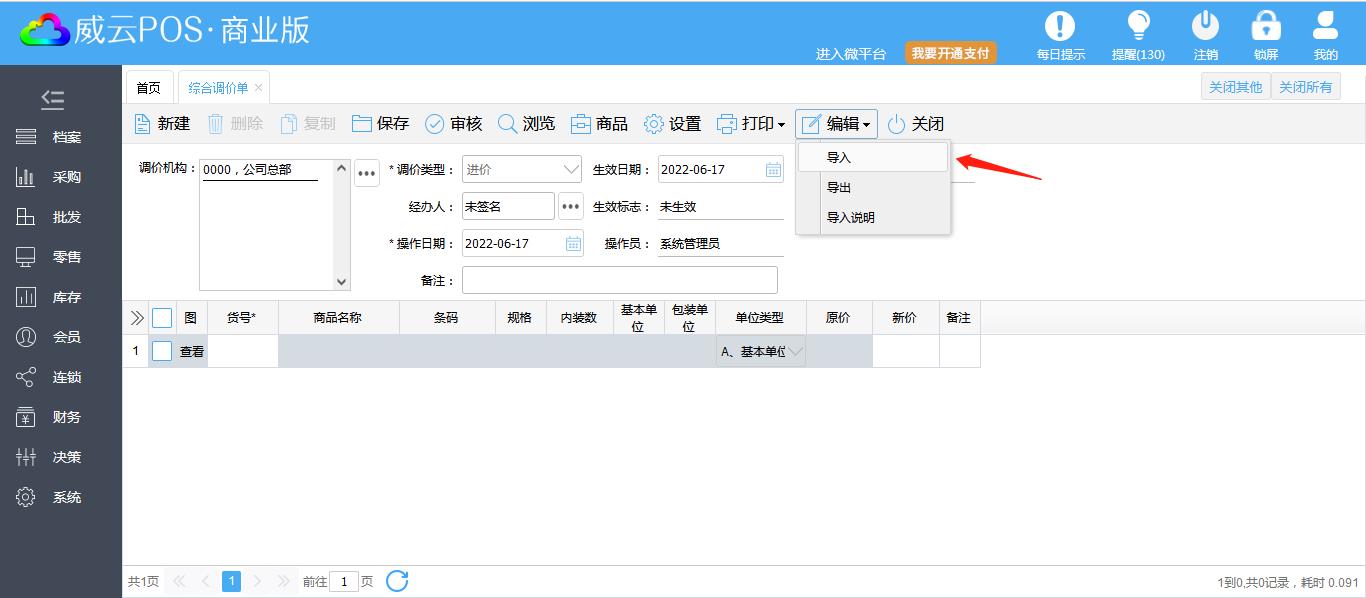Click the 备注 input field

(x=619, y=281)
